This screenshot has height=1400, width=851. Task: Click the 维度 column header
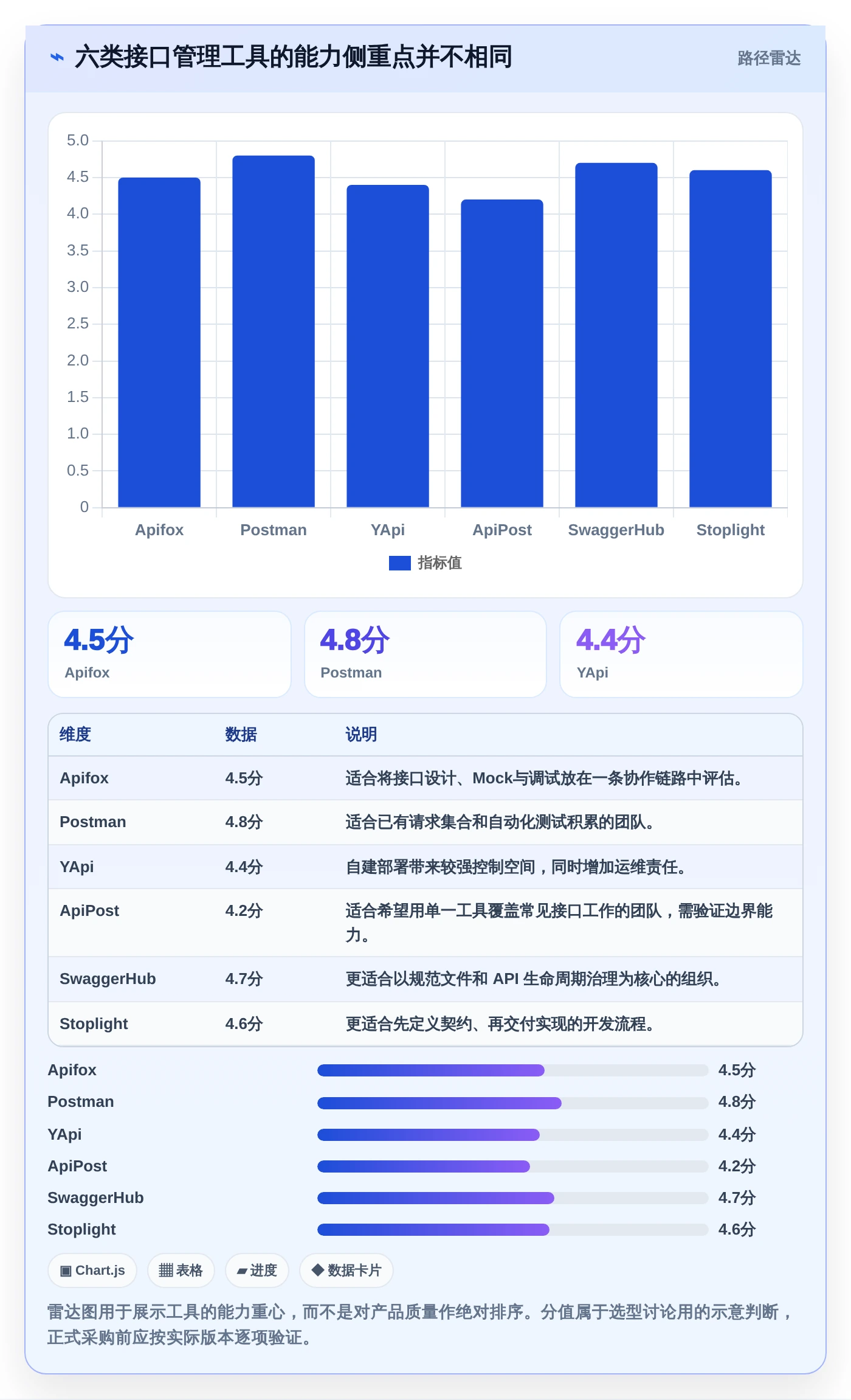pos(75,735)
